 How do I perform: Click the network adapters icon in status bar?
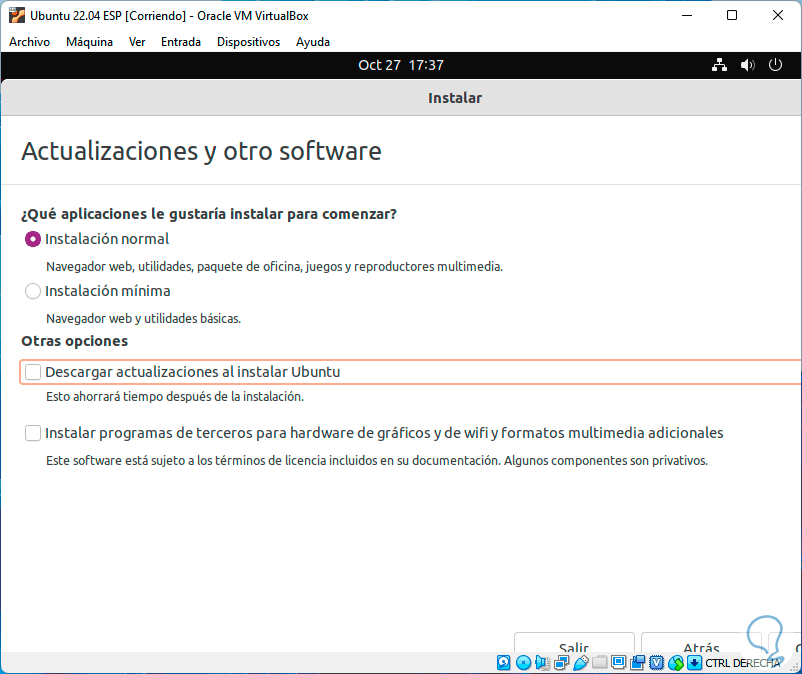[562, 663]
